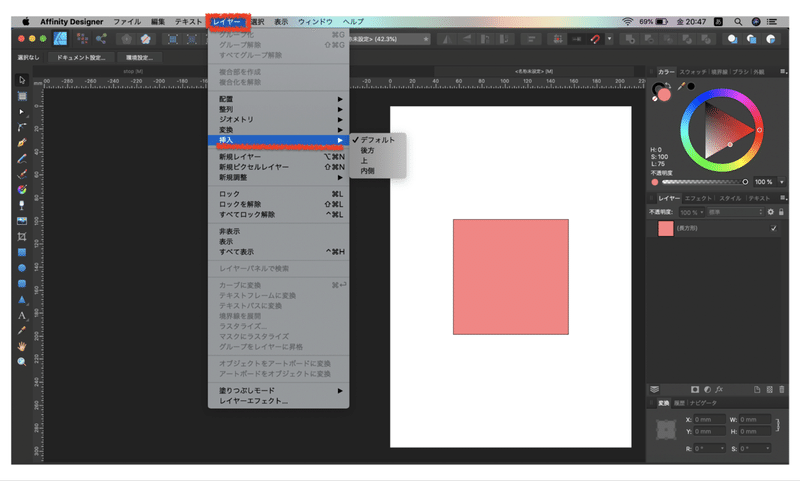Open the shear S dropdown
Viewport: 800px width, 481px height.
767,448
